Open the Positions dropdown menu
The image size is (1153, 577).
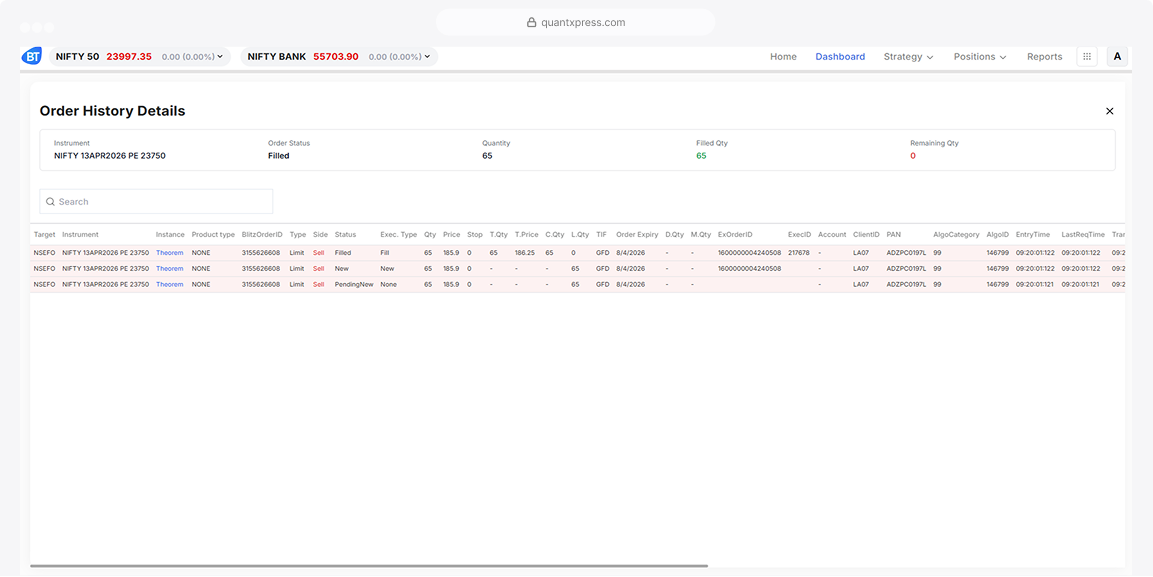click(979, 57)
